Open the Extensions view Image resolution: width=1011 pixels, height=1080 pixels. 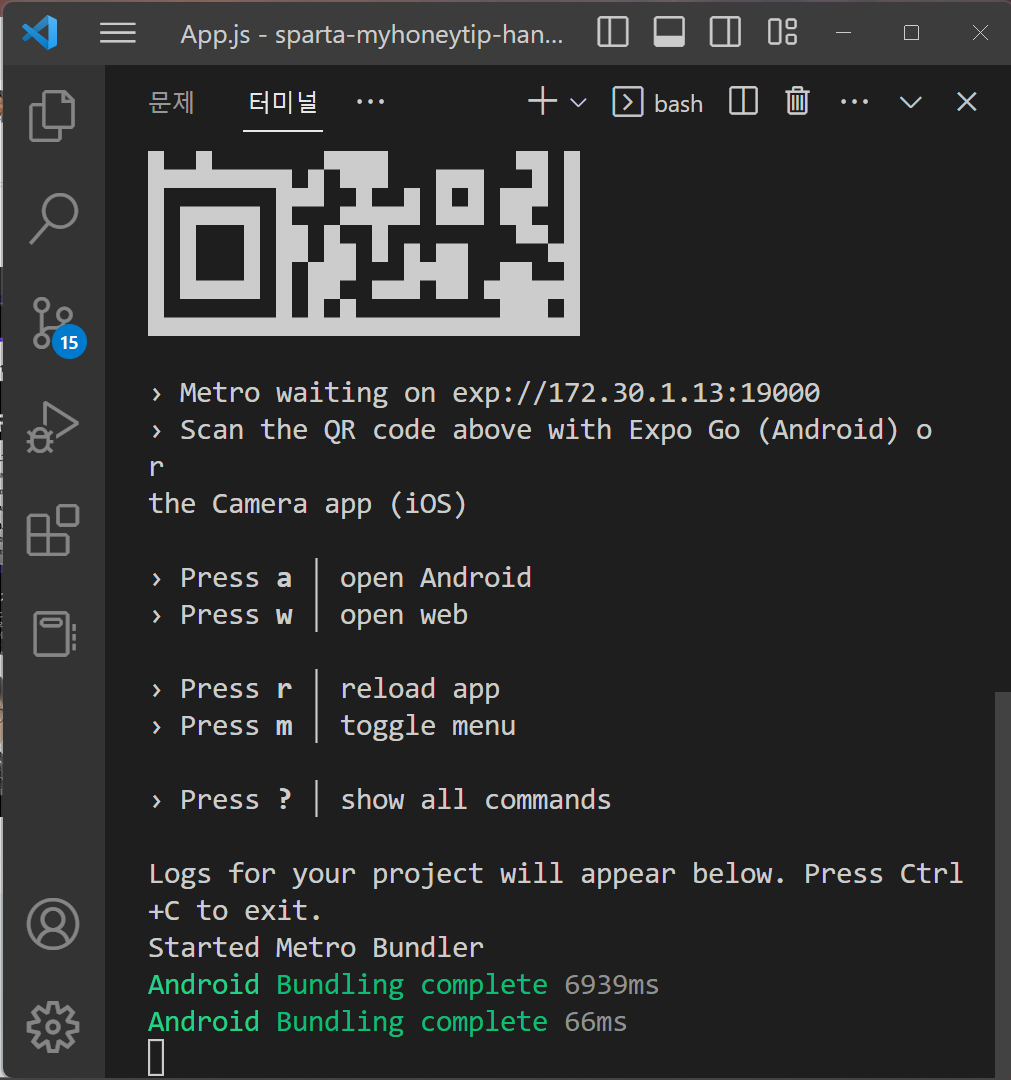(52, 530)
